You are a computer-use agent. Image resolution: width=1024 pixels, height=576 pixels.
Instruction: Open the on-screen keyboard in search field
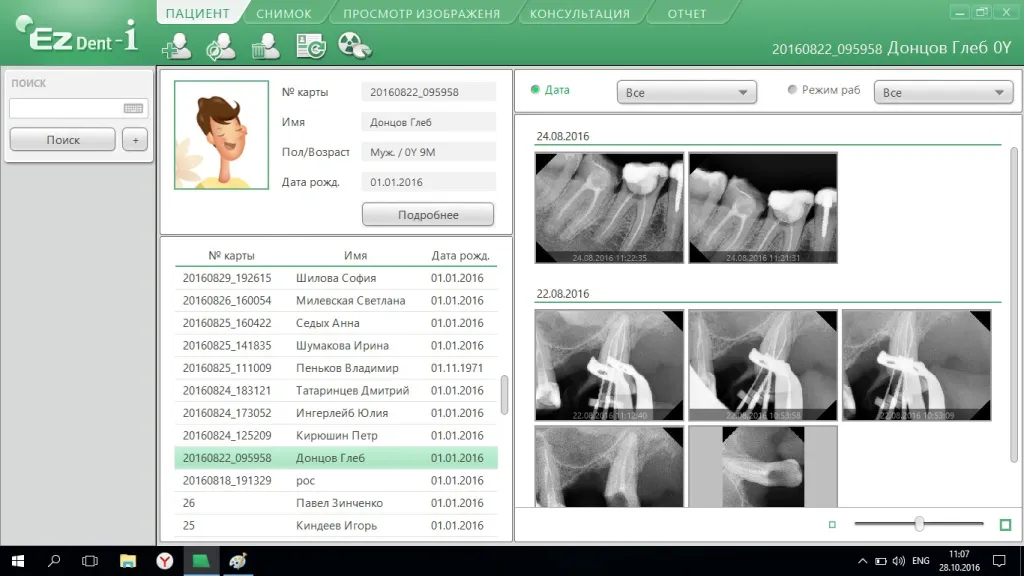point(133,108)
